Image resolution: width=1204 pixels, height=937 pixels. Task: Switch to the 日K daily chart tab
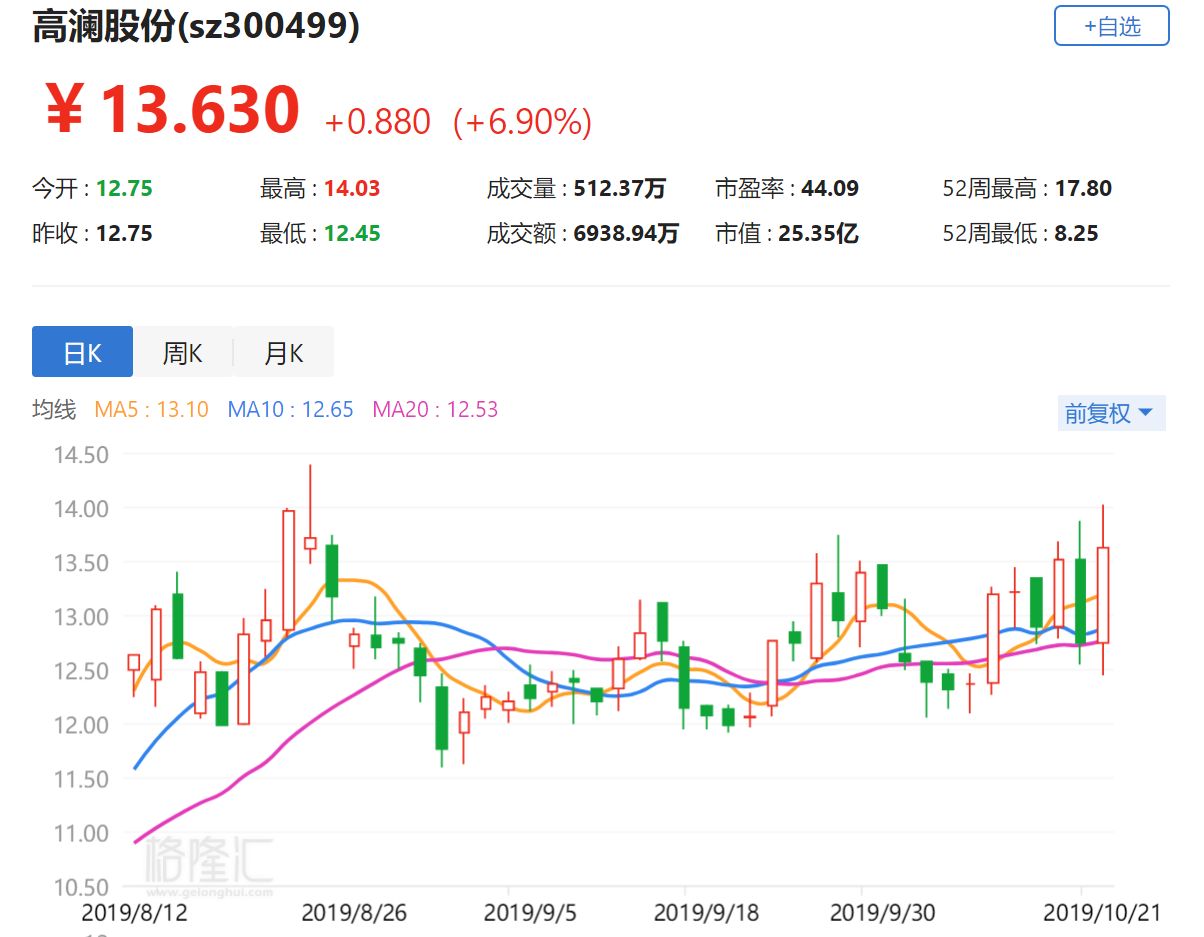[x=82, y=352]
